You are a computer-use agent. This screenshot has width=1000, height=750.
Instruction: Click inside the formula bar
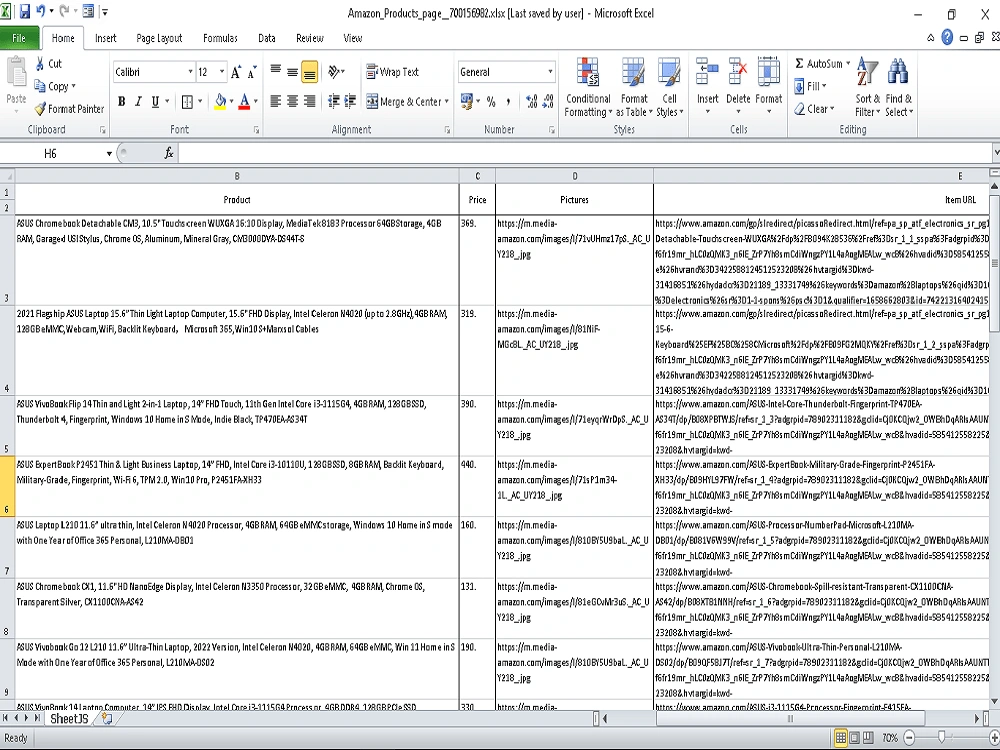click(x=585, y=153)
